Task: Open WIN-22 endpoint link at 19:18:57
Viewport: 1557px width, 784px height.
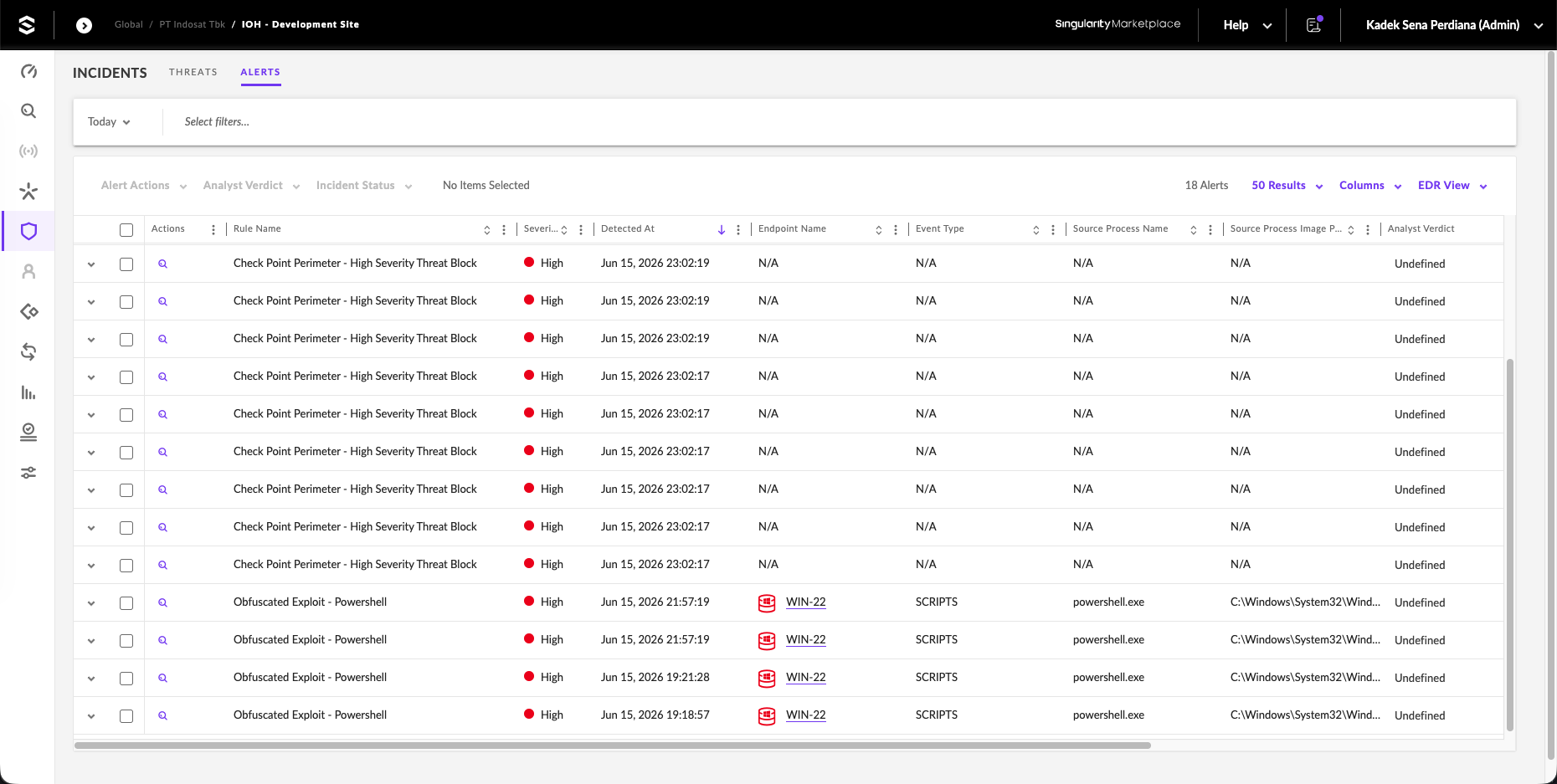Action: pos(805,715)
